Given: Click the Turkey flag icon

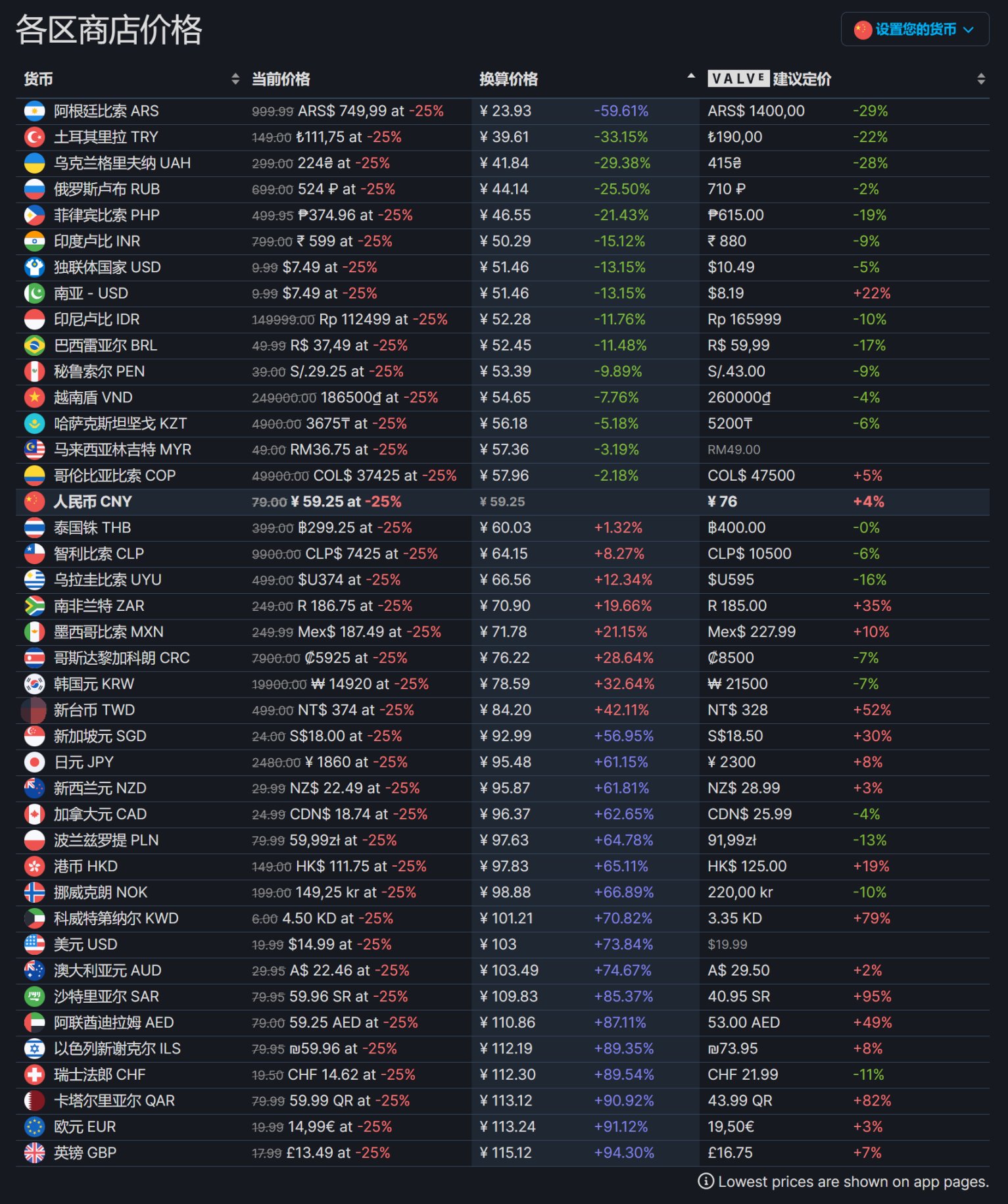Looking at the screenshot, I should [x=35, y=137].
